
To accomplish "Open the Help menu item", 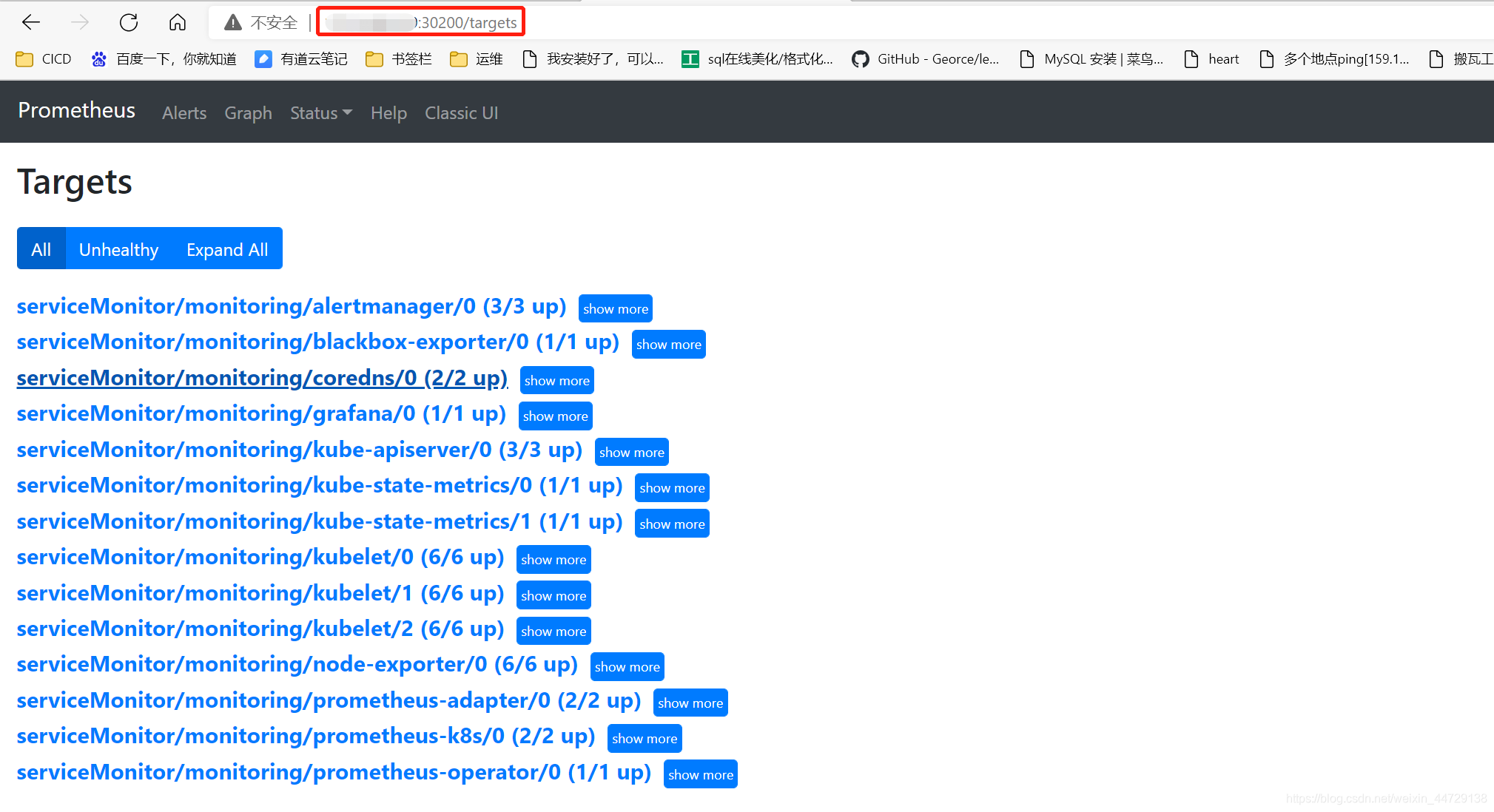I will point(388,113).
